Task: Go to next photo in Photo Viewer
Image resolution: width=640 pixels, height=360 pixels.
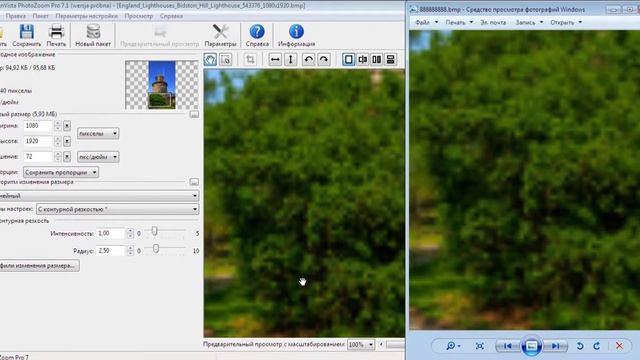Action: click(555, 346)
